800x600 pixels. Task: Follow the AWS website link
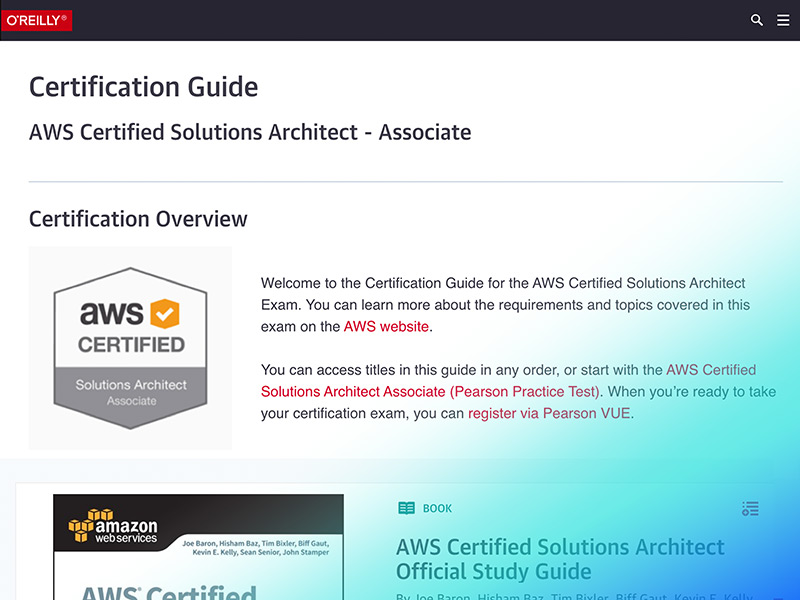tap(386, 327)
